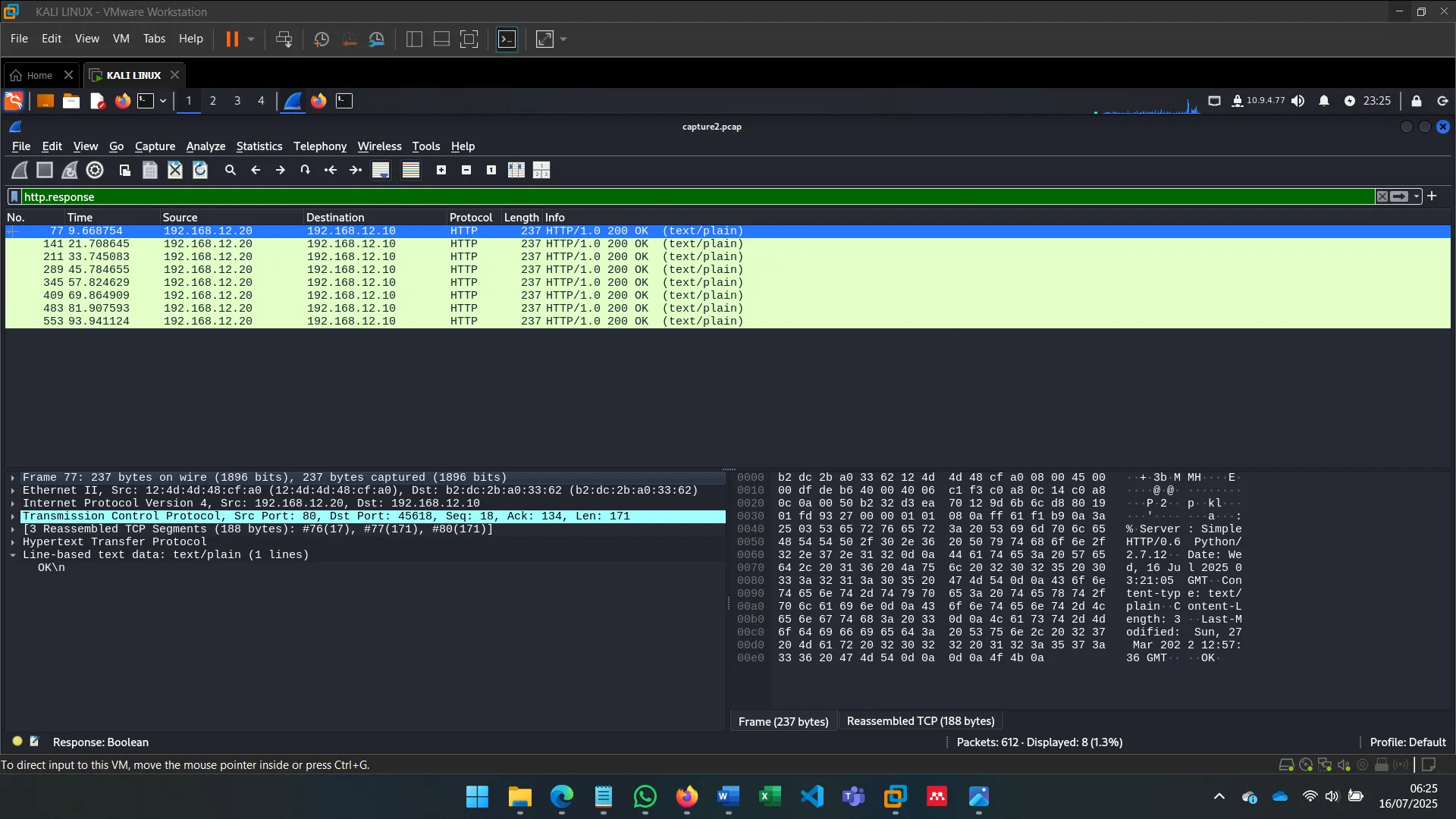
Task: Zoom in on the packet list text
Action: [441, 170]
